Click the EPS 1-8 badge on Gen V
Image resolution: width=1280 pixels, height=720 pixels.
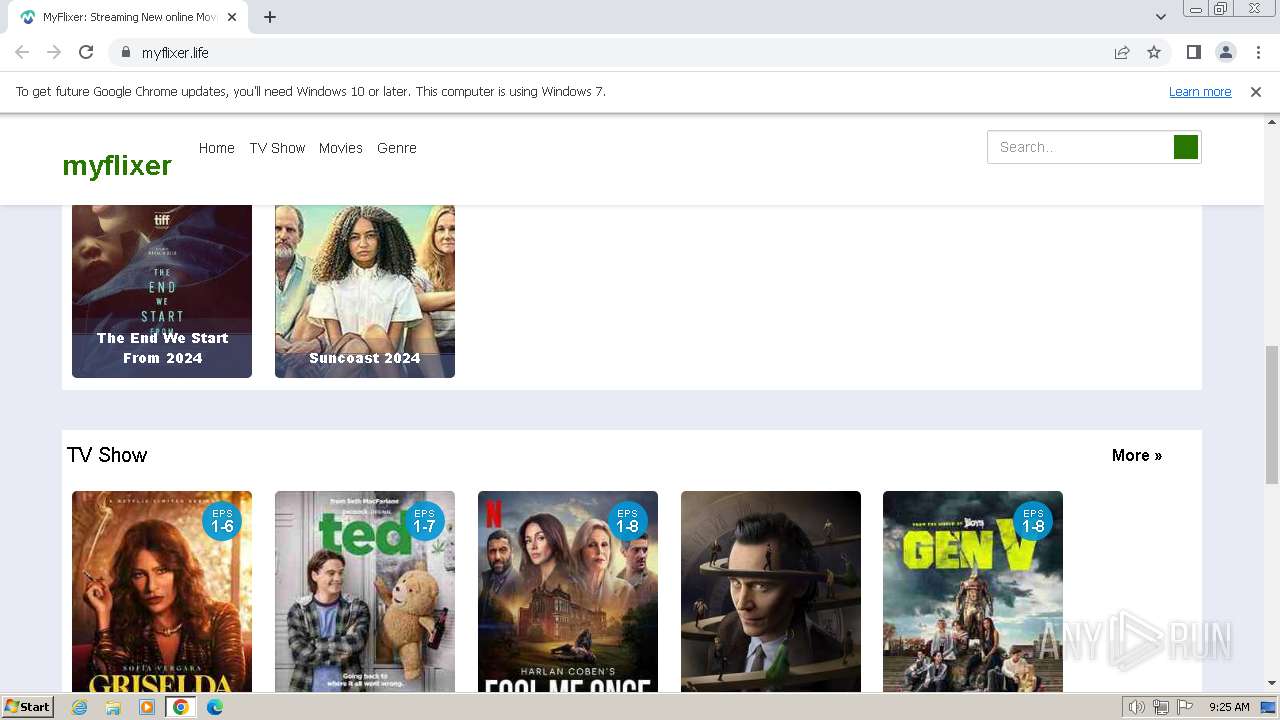coord(1033,521)
